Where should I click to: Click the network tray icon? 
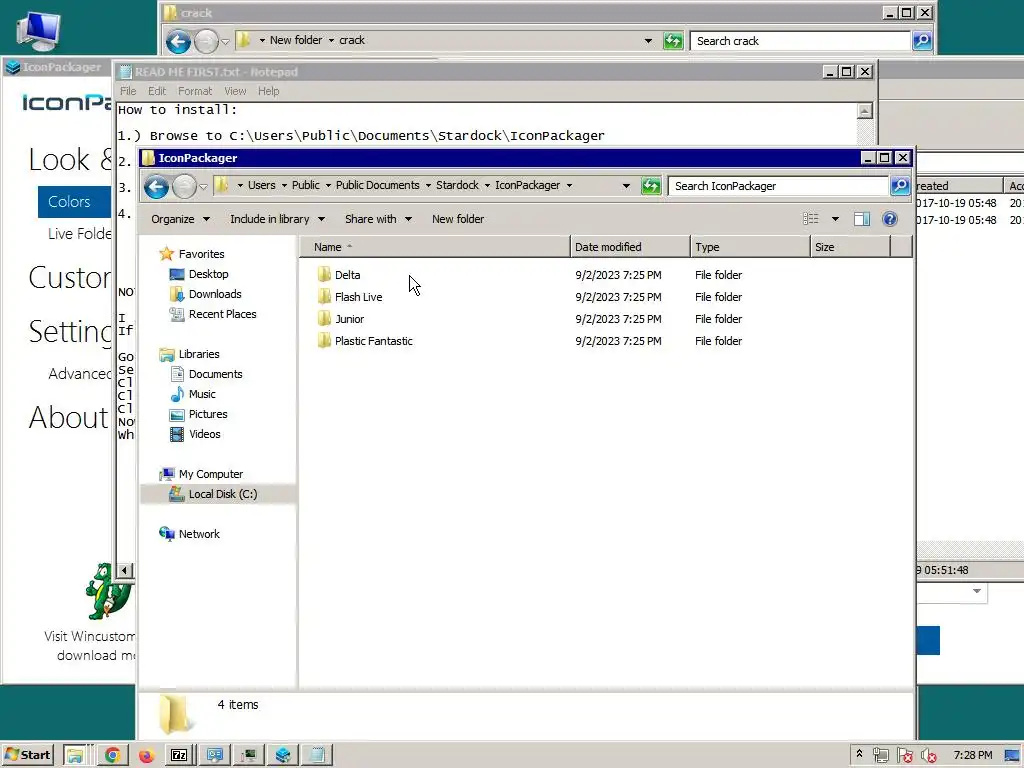pyautogui.click(x=880, y=756)
